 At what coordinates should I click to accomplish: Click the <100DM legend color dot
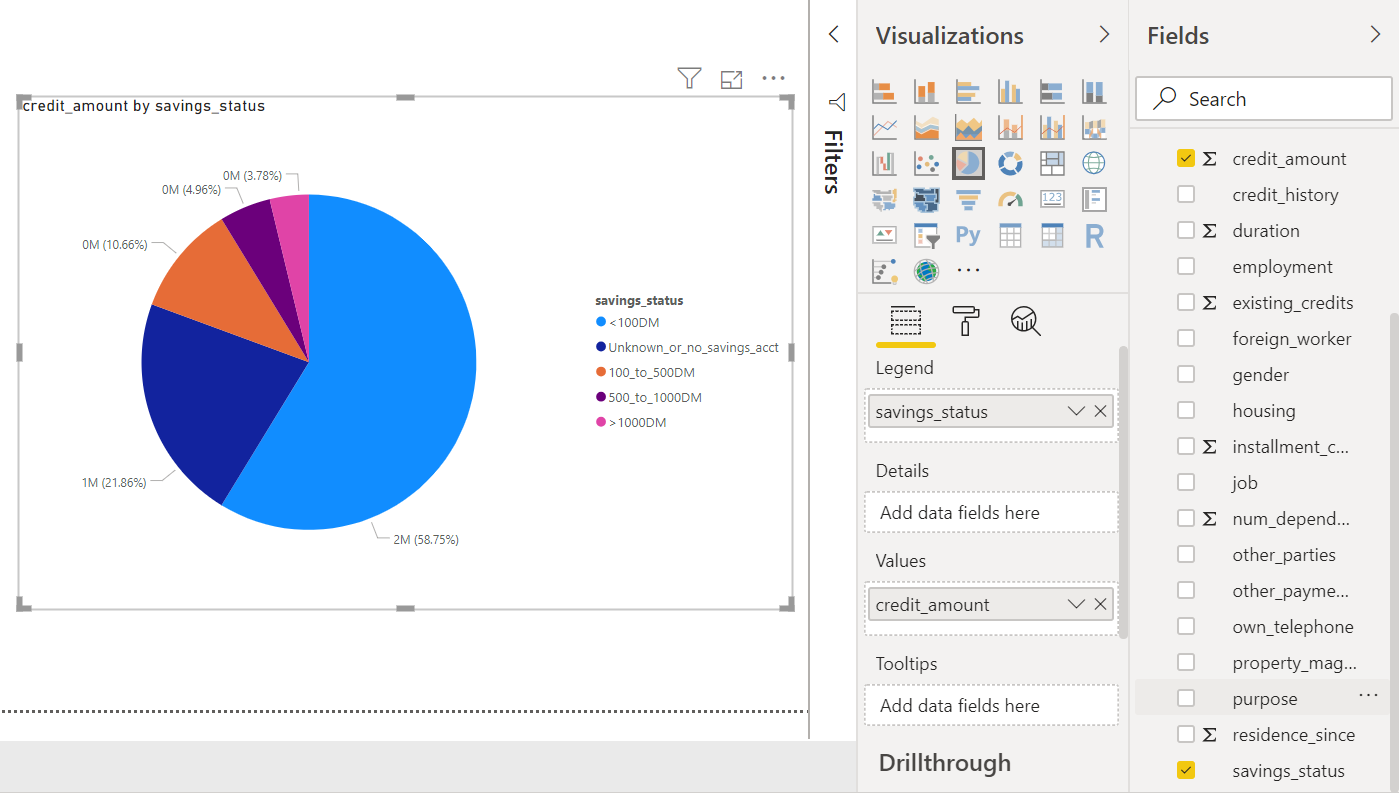point(601,322)
